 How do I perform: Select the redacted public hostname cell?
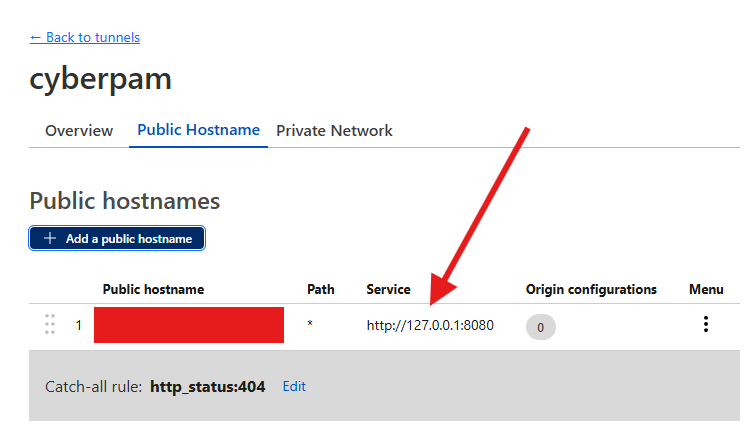(189, 325)
